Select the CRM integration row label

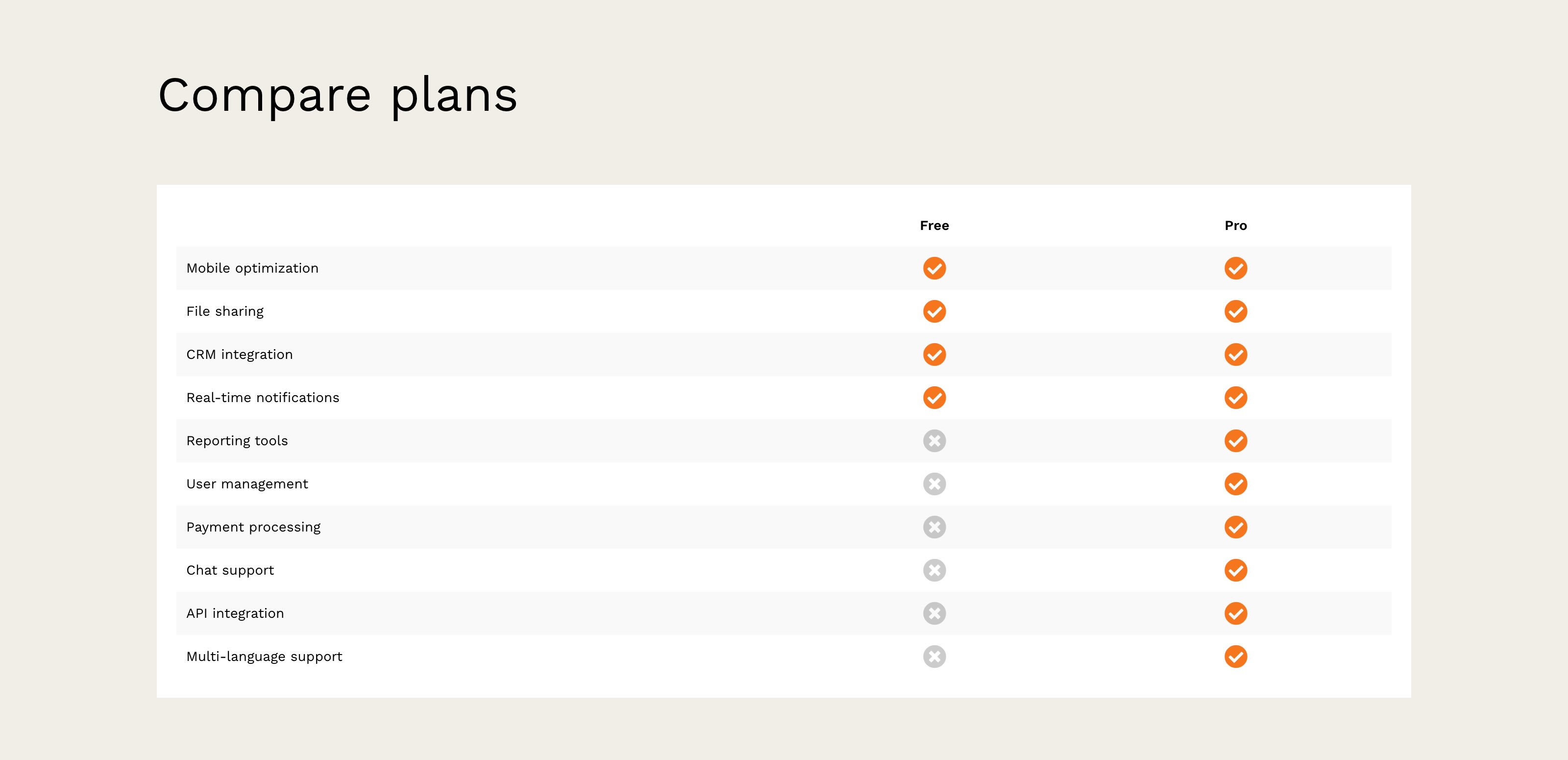point(239,354)
